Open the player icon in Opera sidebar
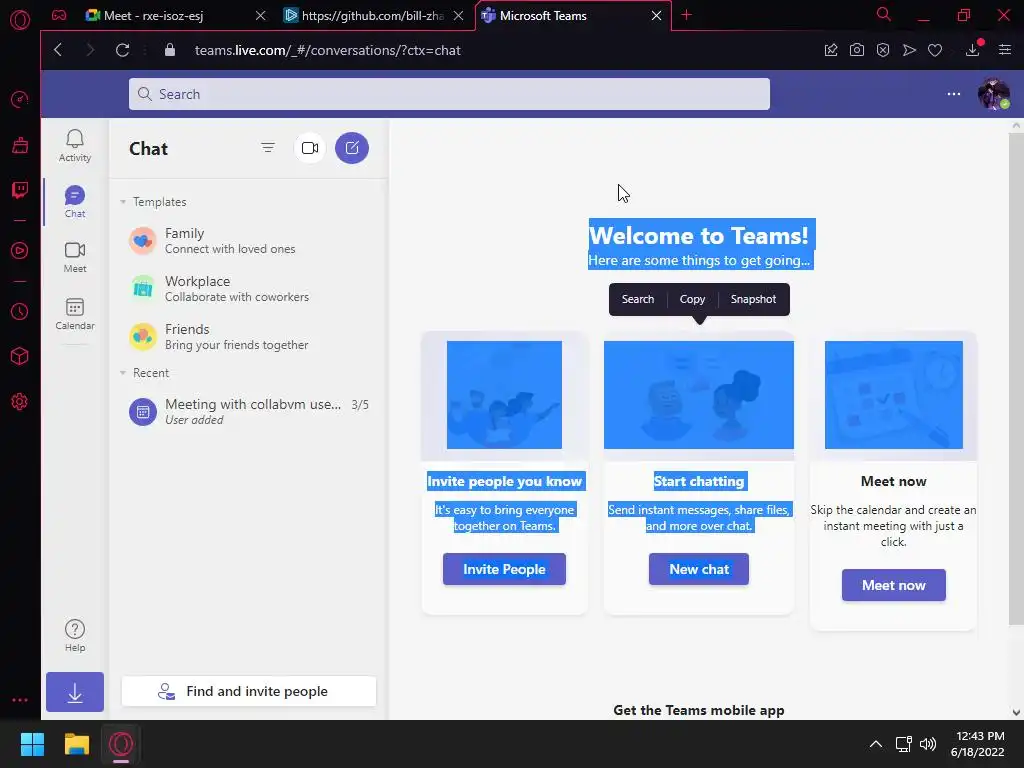 pos(20,251)
